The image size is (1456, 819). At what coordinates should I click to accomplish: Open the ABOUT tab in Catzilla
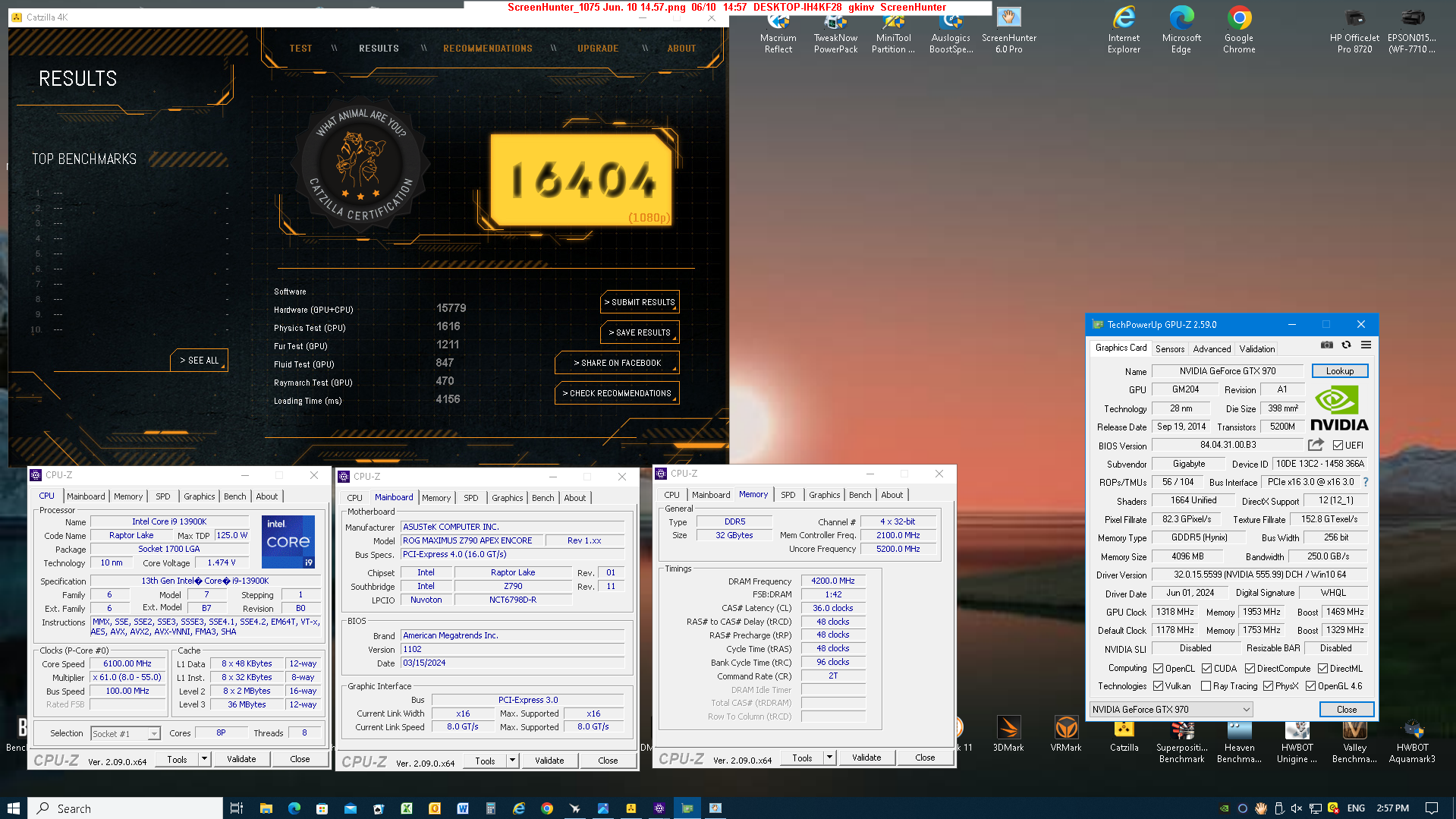tap(681, 49)
